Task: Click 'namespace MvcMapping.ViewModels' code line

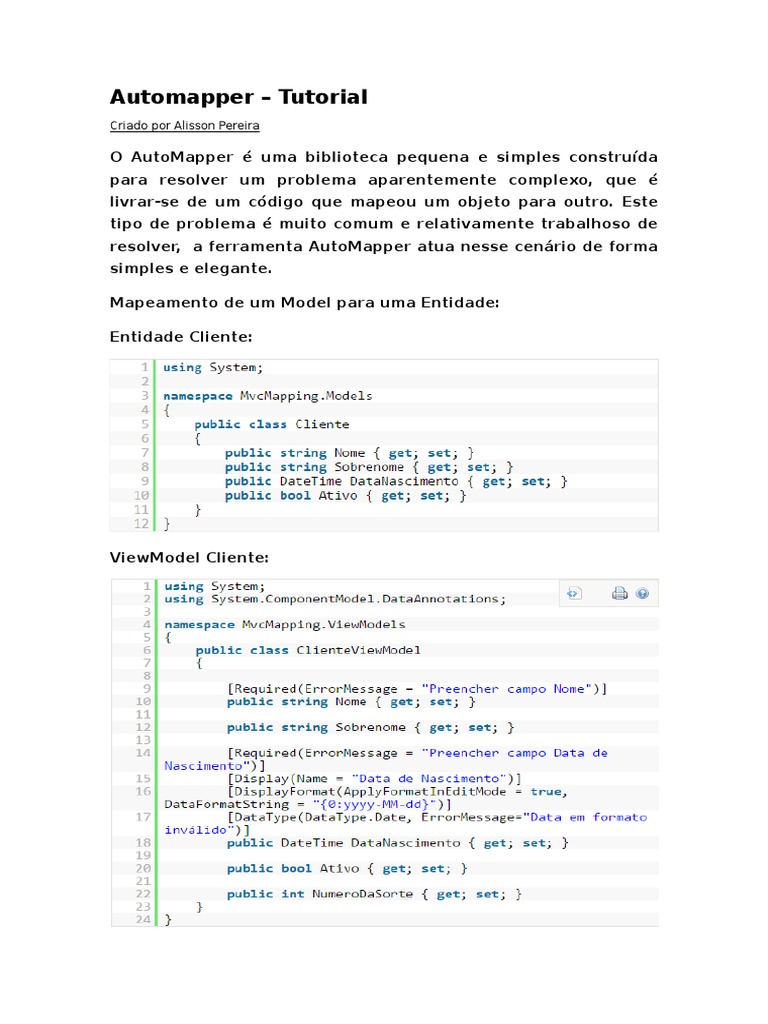Action: (285, 624)
